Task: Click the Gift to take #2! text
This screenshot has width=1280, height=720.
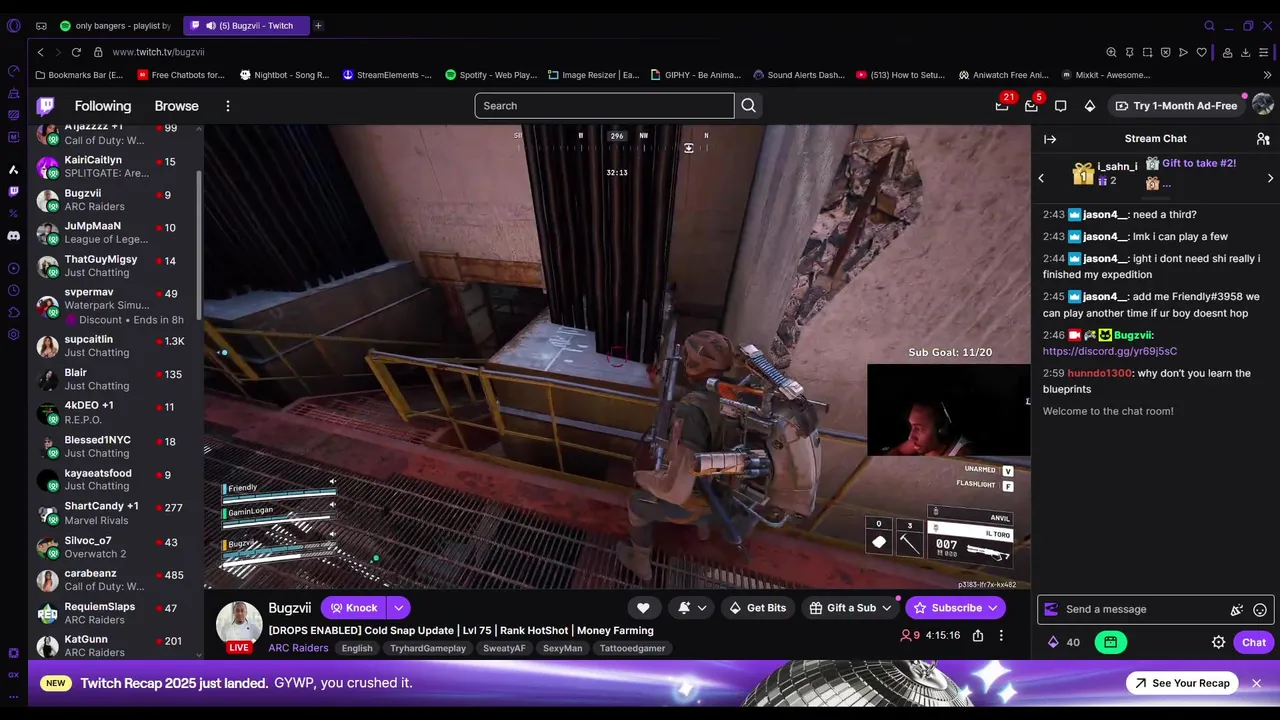Action: 1199,163
